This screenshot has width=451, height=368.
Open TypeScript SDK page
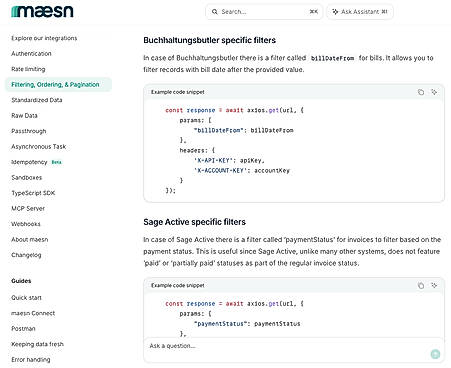pyautogui.click(x=33, y=193)
